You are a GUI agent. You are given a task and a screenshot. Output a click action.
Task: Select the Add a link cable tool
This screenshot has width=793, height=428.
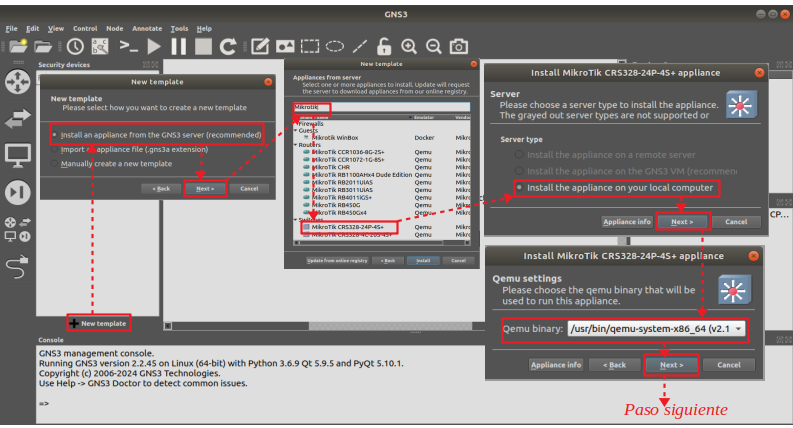click(x=18, y=267)
